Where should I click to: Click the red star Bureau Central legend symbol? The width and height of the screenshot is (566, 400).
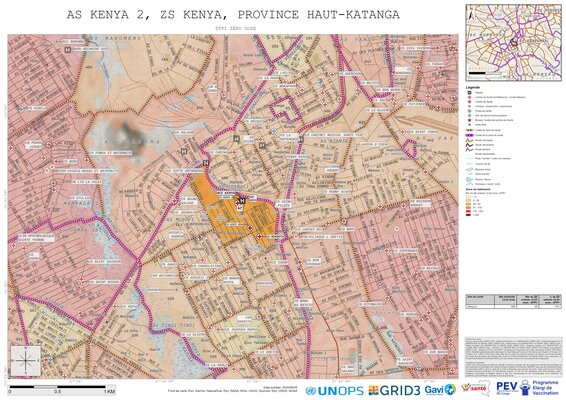(470, 120)
